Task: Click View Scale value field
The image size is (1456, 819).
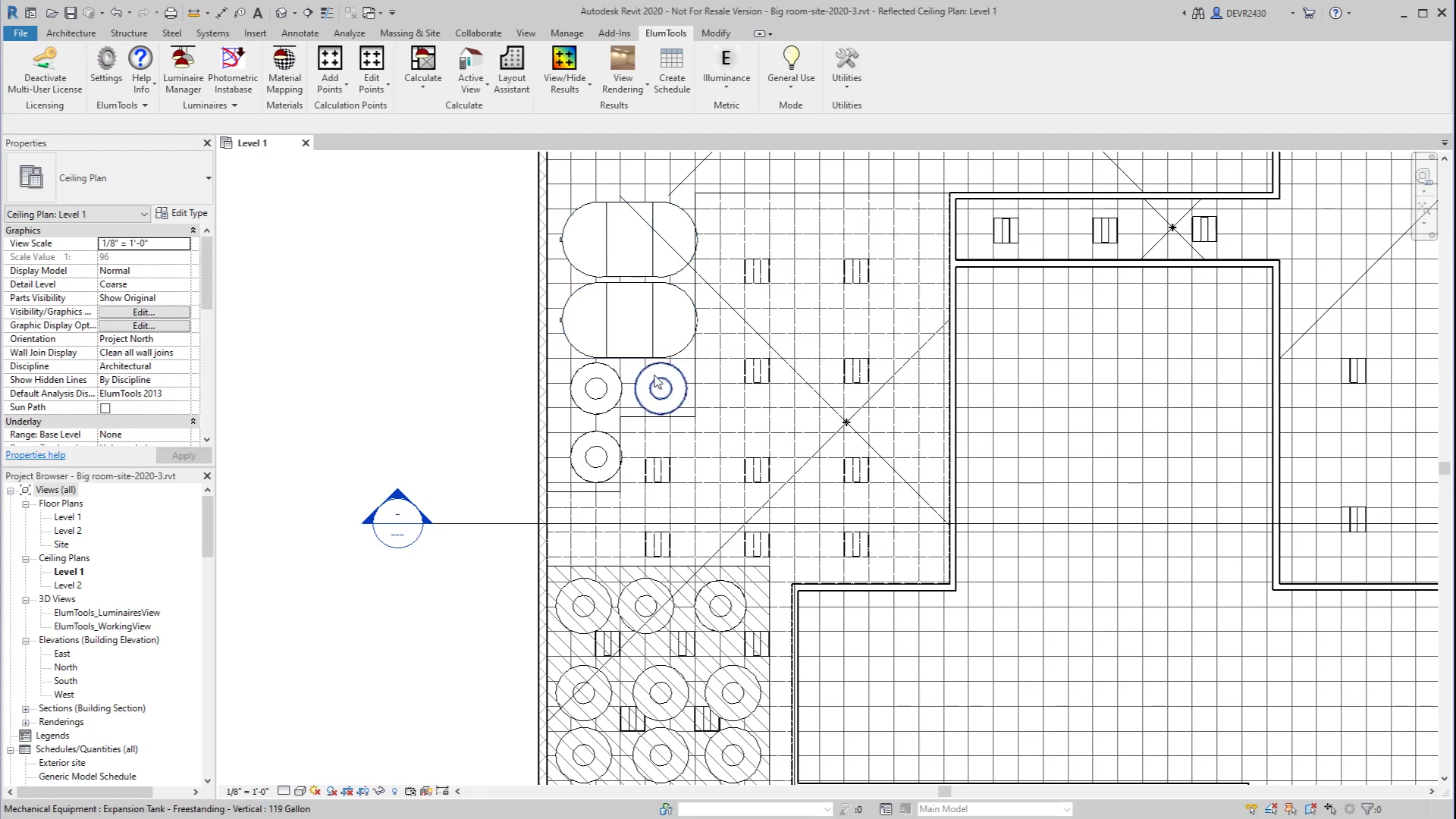Action: click(144, 243)
